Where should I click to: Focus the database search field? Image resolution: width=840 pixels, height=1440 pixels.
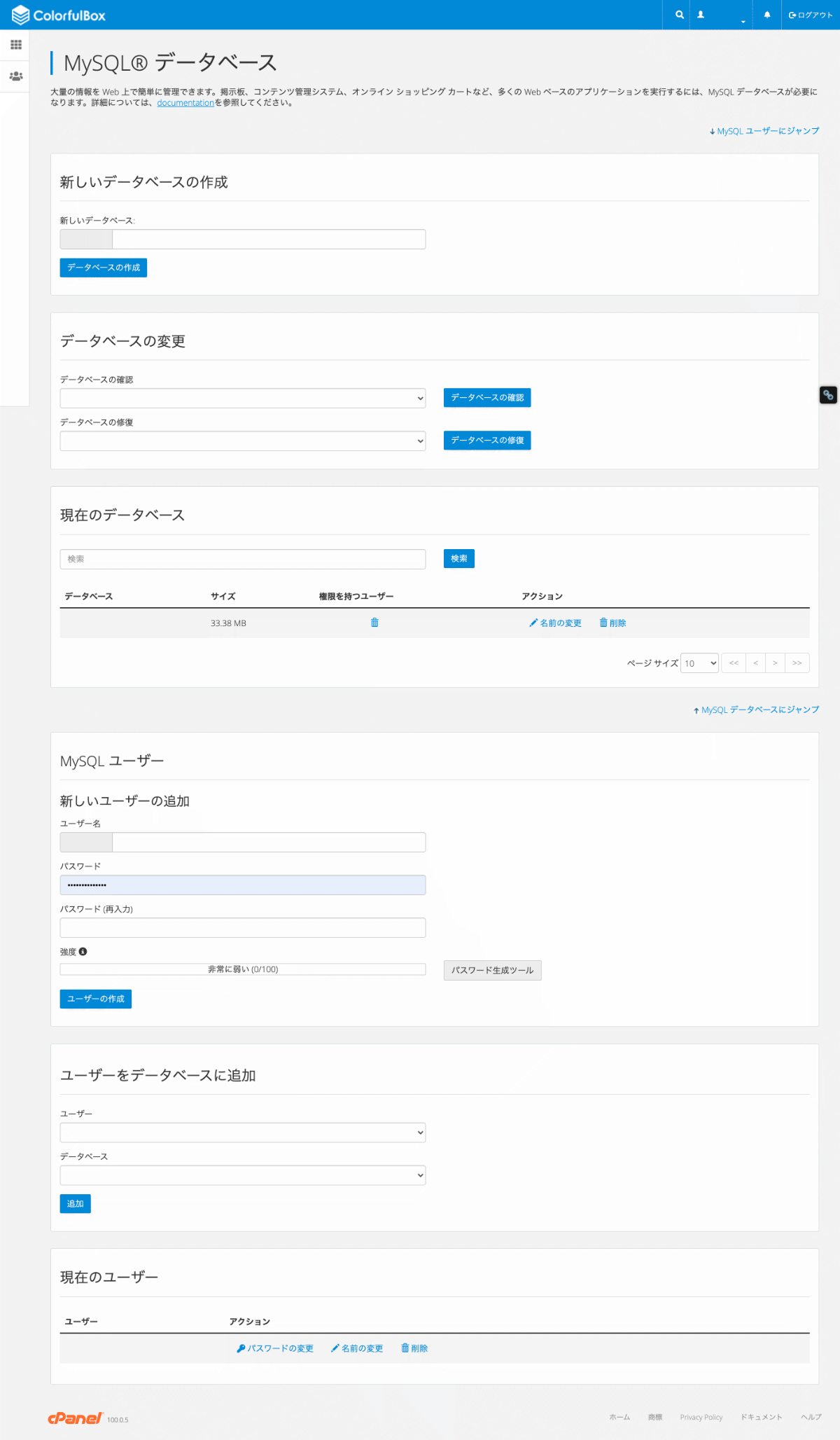pyautogui.click(x=243, y=559)
